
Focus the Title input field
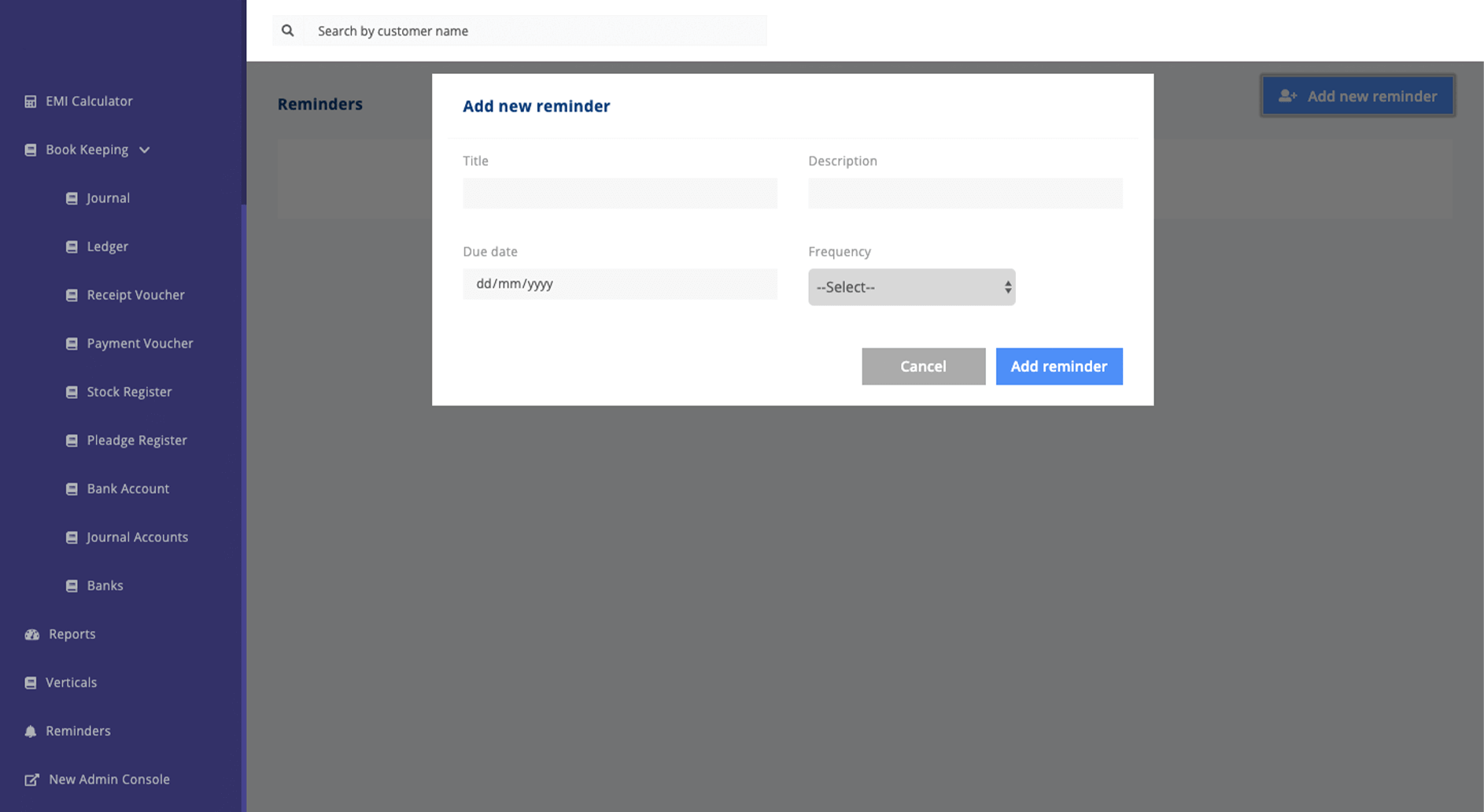coord(619,194)
